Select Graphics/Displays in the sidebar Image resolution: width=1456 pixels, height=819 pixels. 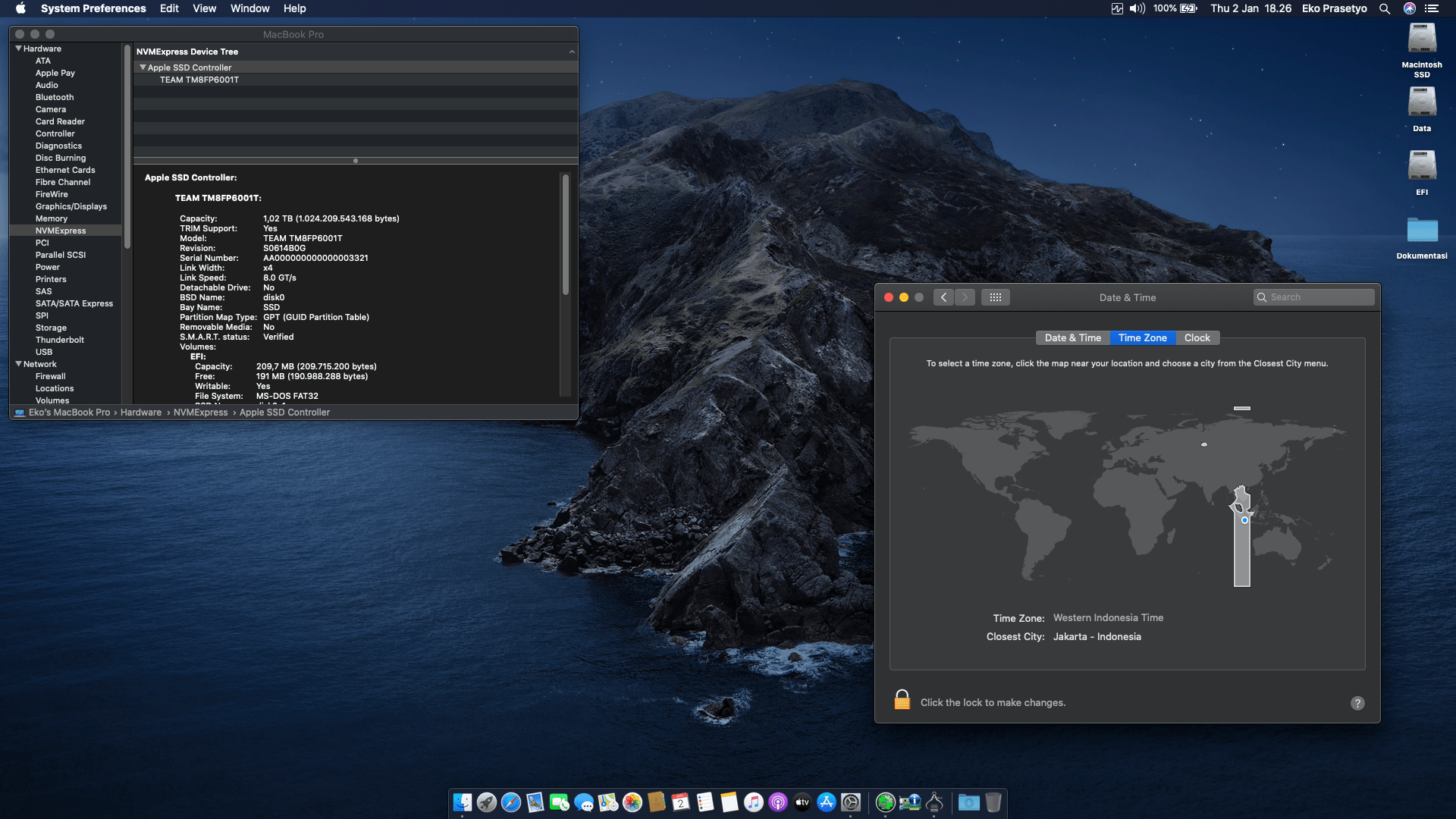click(71, 206)
